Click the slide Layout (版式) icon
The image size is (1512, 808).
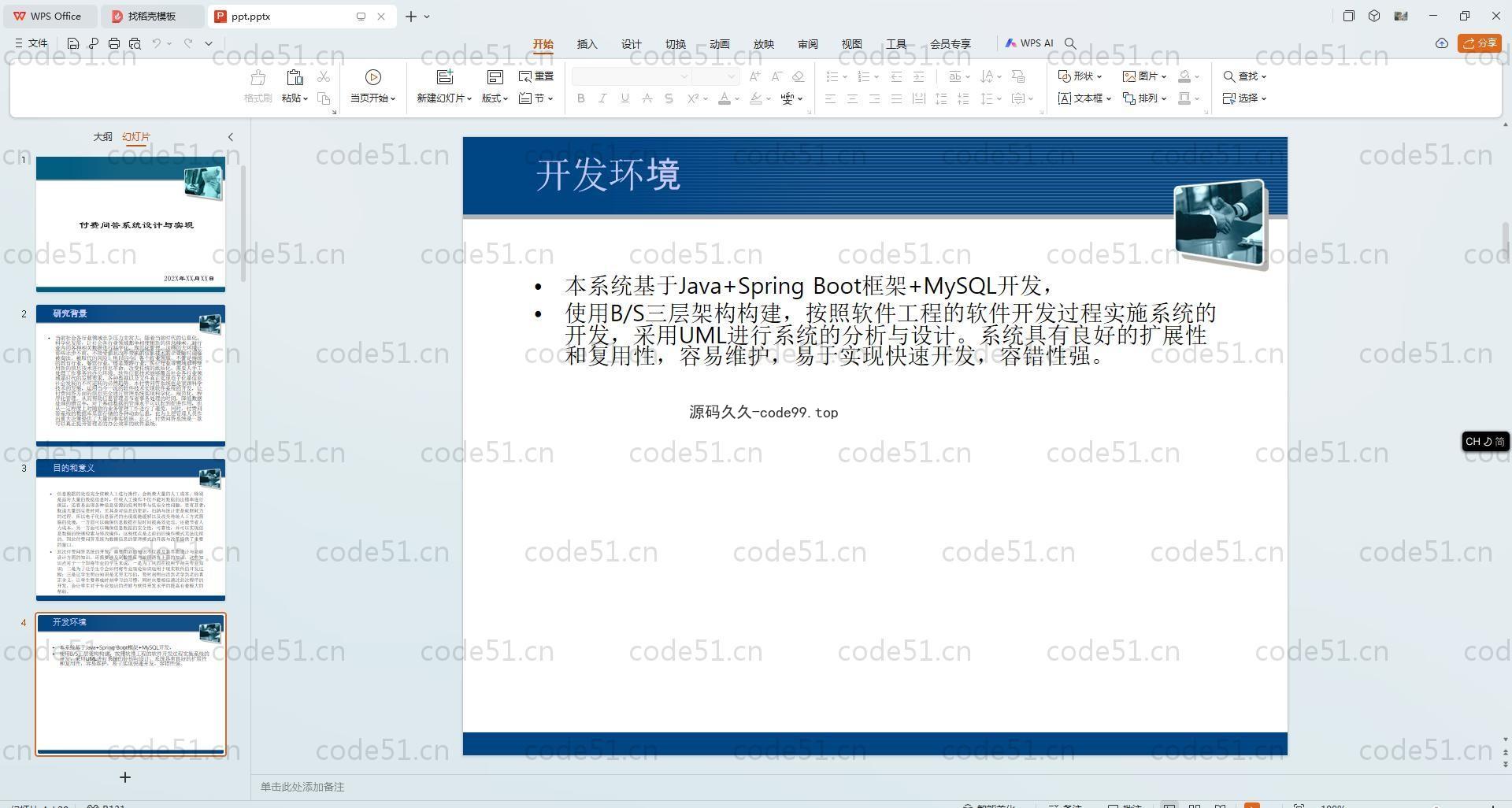coord(495,77)
